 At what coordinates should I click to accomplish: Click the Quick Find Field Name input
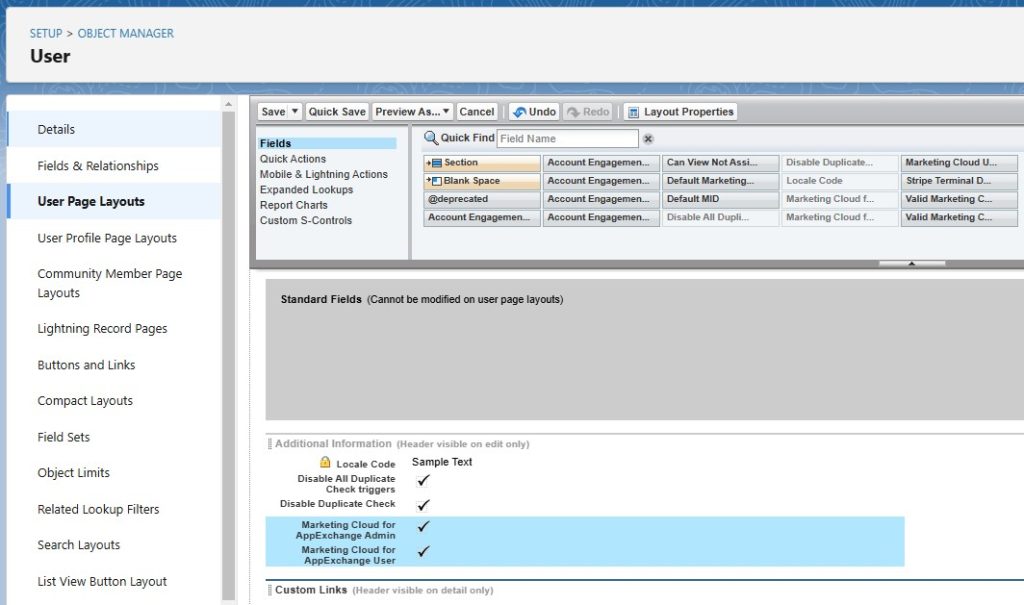point(568,139)
